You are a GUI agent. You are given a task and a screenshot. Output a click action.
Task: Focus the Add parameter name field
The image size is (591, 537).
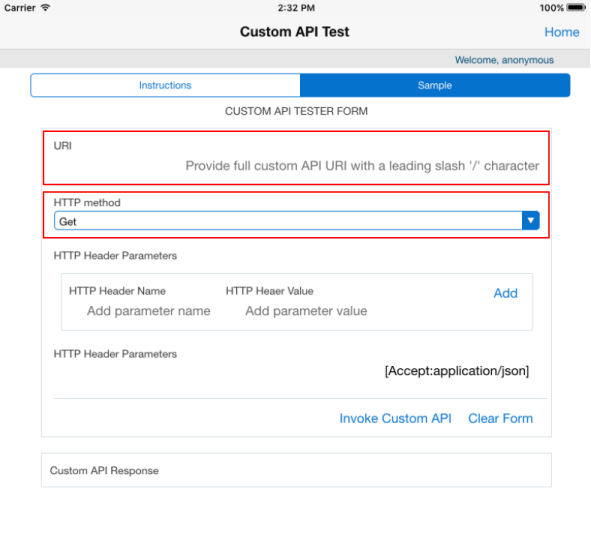pos(149,311)
